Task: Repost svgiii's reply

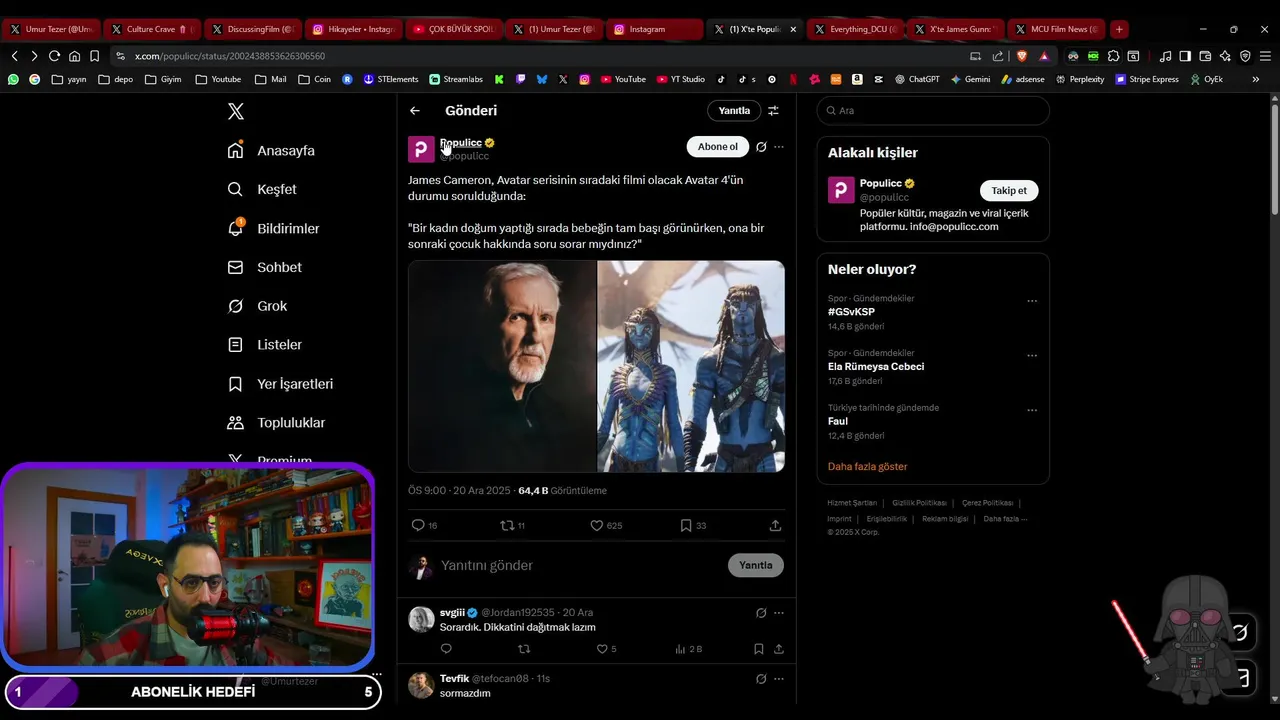Action: tap(524, 649)
